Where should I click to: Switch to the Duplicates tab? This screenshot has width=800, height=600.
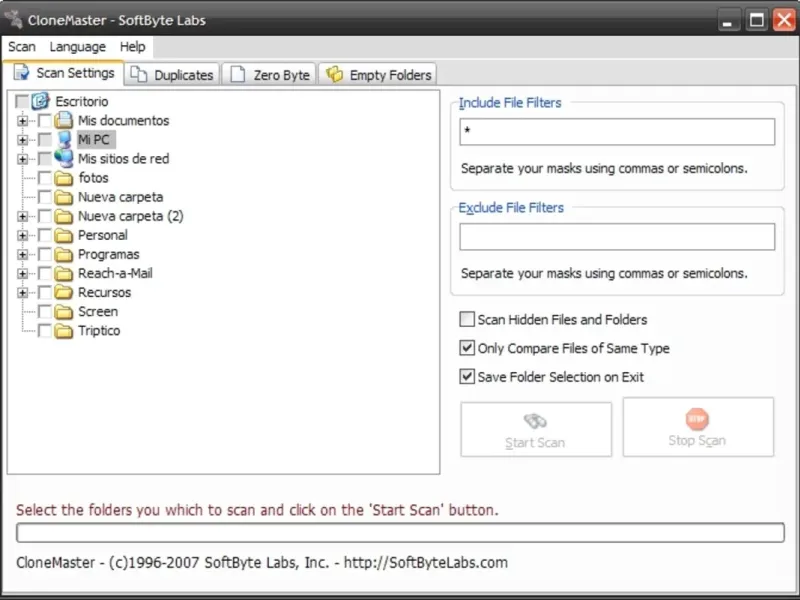click(x=172, y=74)
